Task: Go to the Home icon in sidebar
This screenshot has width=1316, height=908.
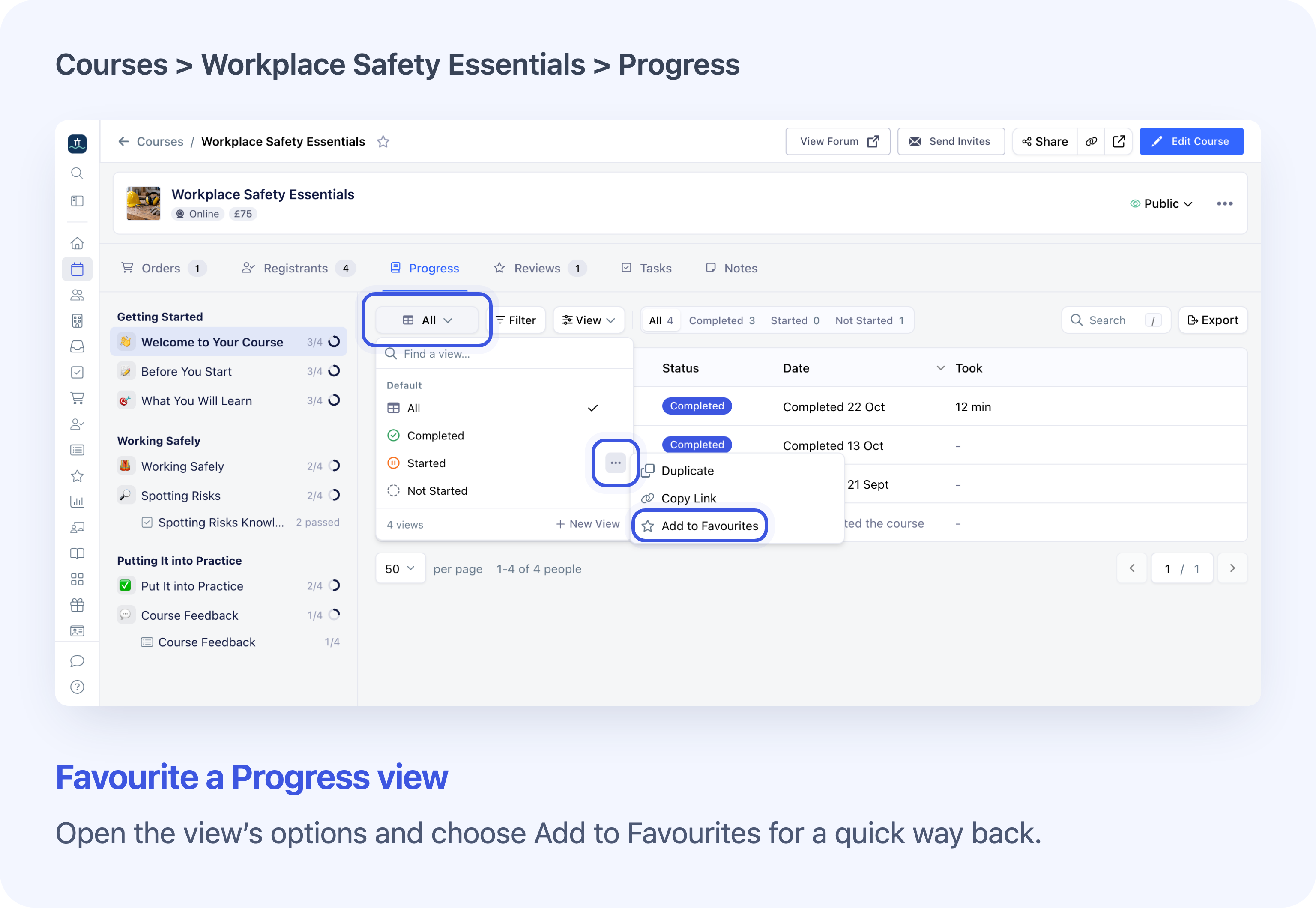Action: (77, 244)
